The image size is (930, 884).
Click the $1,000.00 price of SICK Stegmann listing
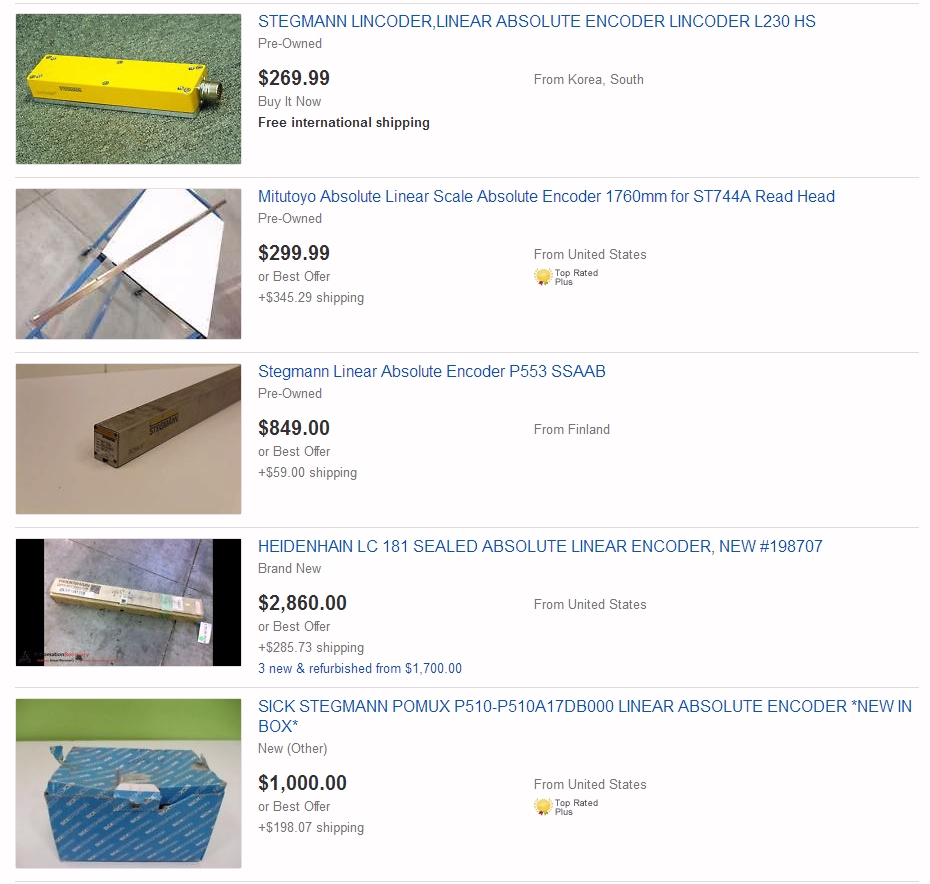[x=302, y=783]
